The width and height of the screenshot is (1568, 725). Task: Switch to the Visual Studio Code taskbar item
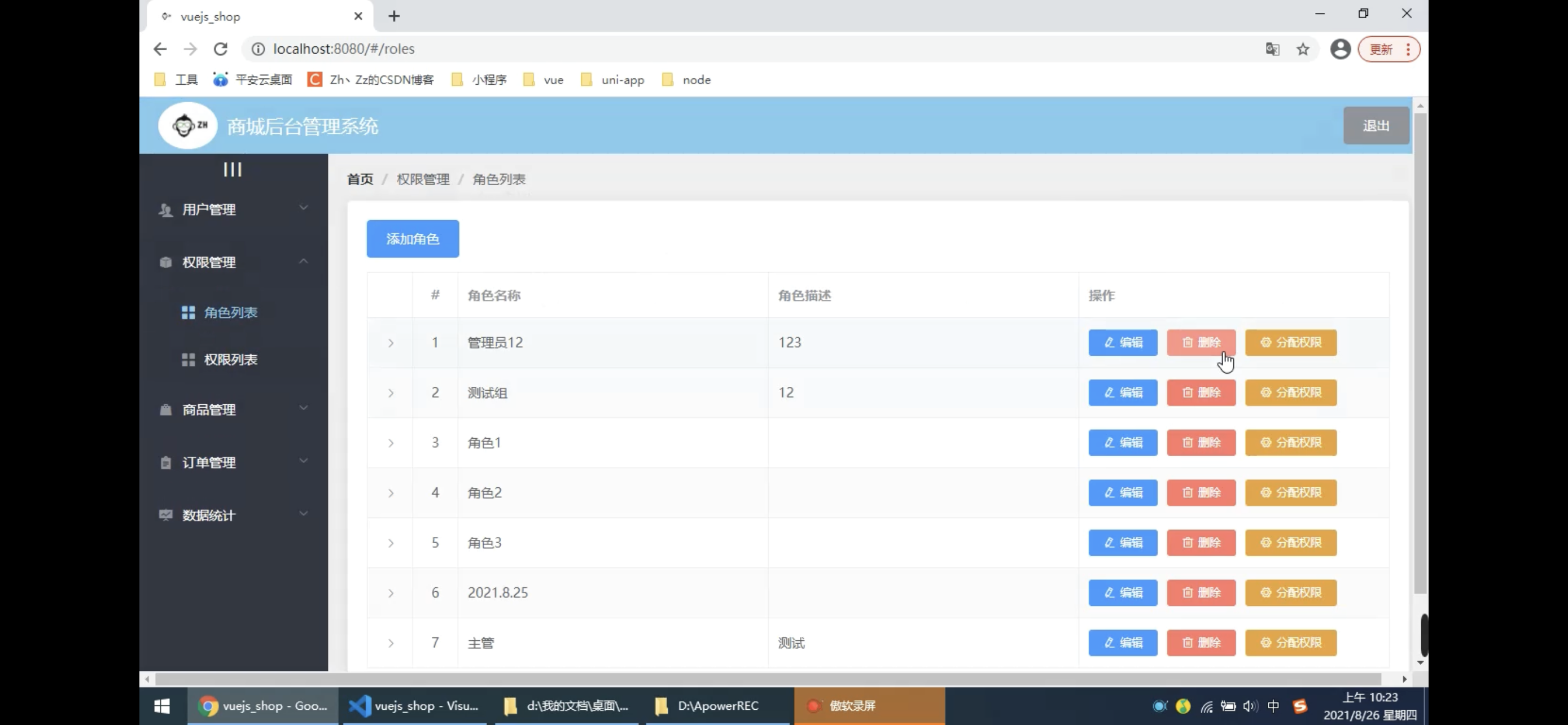coord(414,706)
